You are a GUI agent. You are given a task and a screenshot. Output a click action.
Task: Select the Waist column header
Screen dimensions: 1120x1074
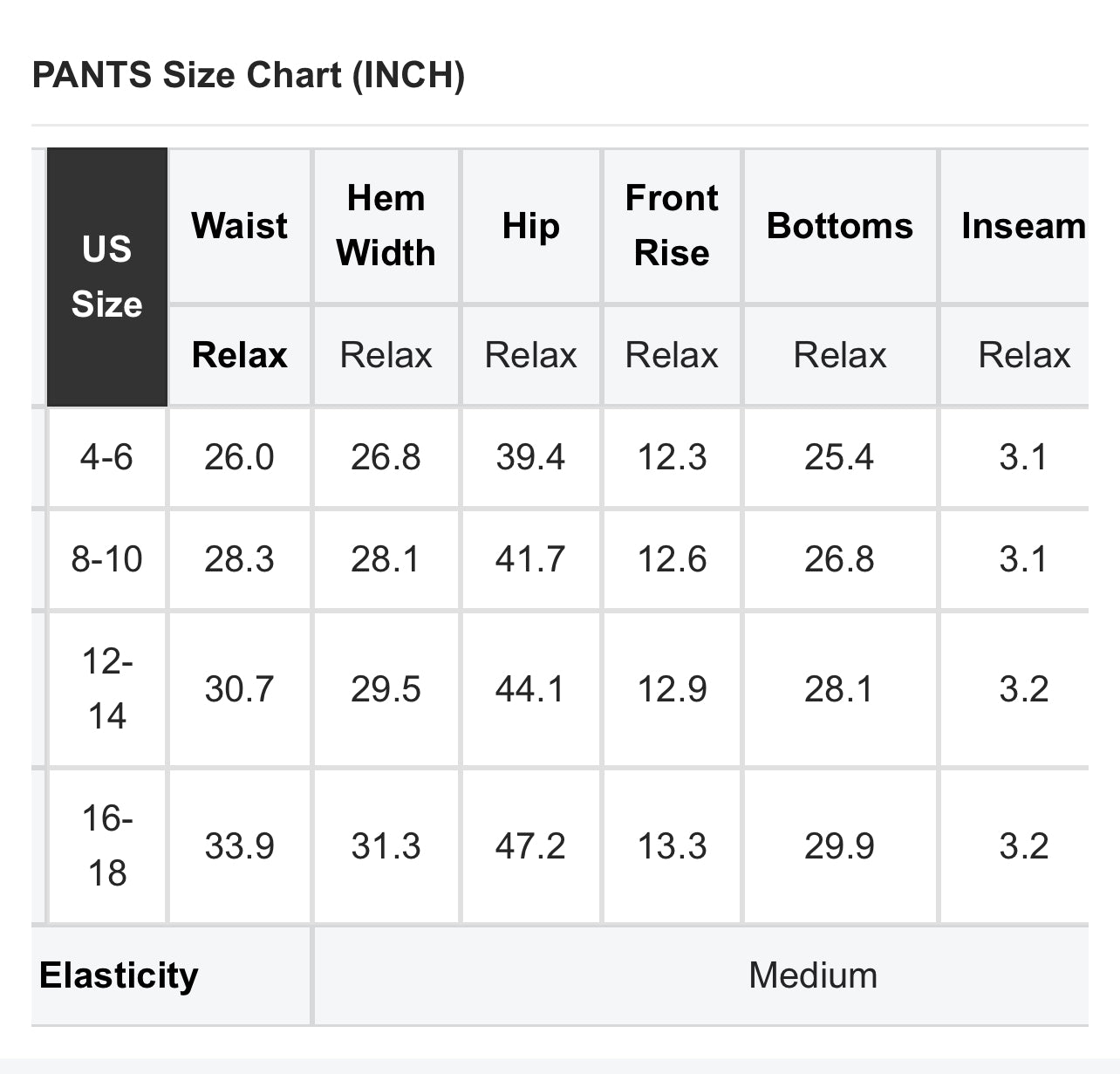pyautogui.click(x=239, y=226)
